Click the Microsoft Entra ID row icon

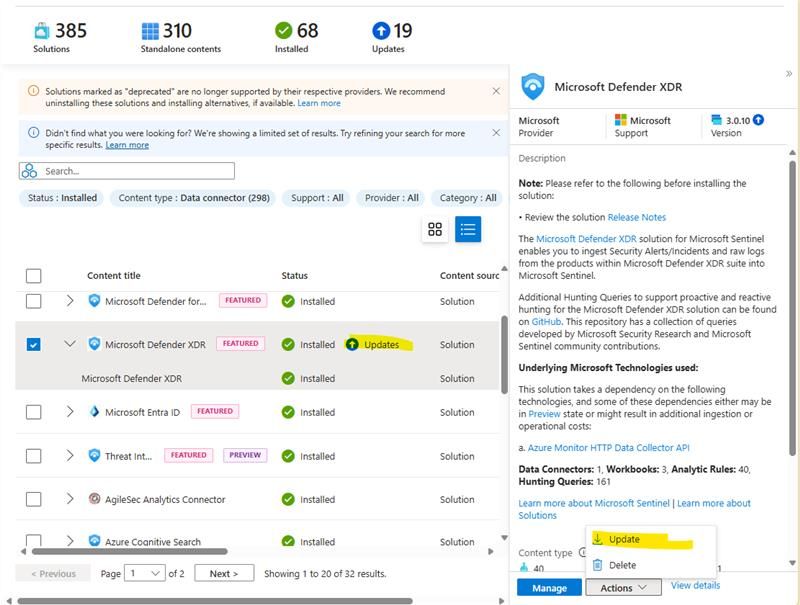click(94, 412)
